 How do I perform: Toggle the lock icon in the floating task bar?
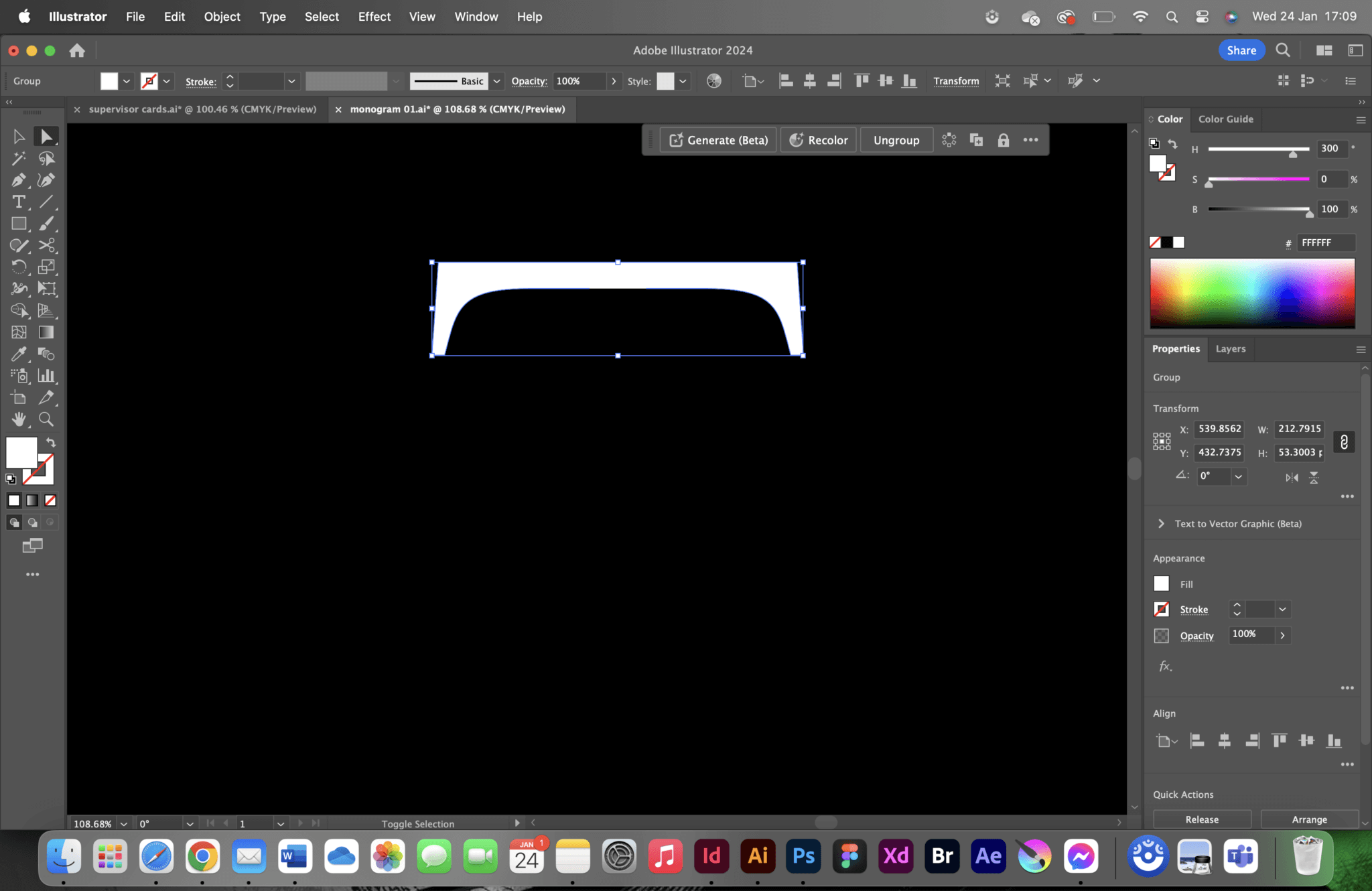click(x=1003, y=139)
